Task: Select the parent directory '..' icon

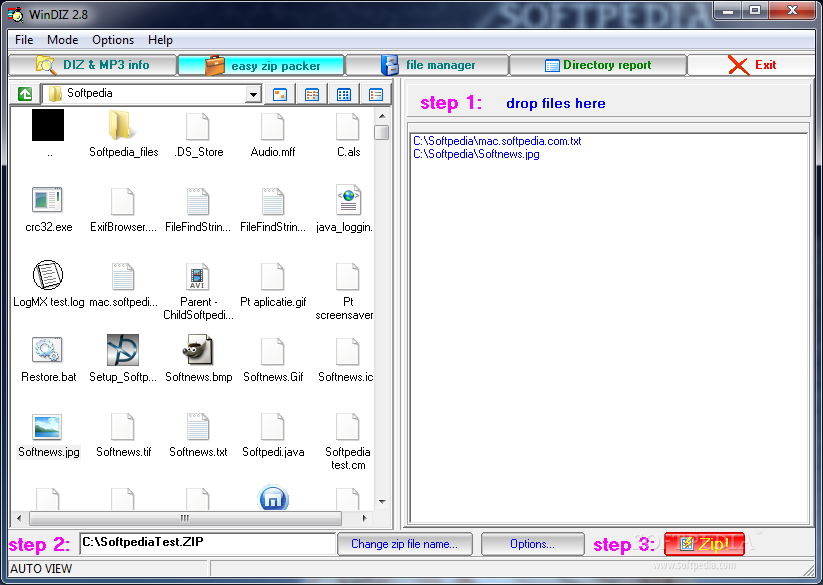Action: [48, 125]
